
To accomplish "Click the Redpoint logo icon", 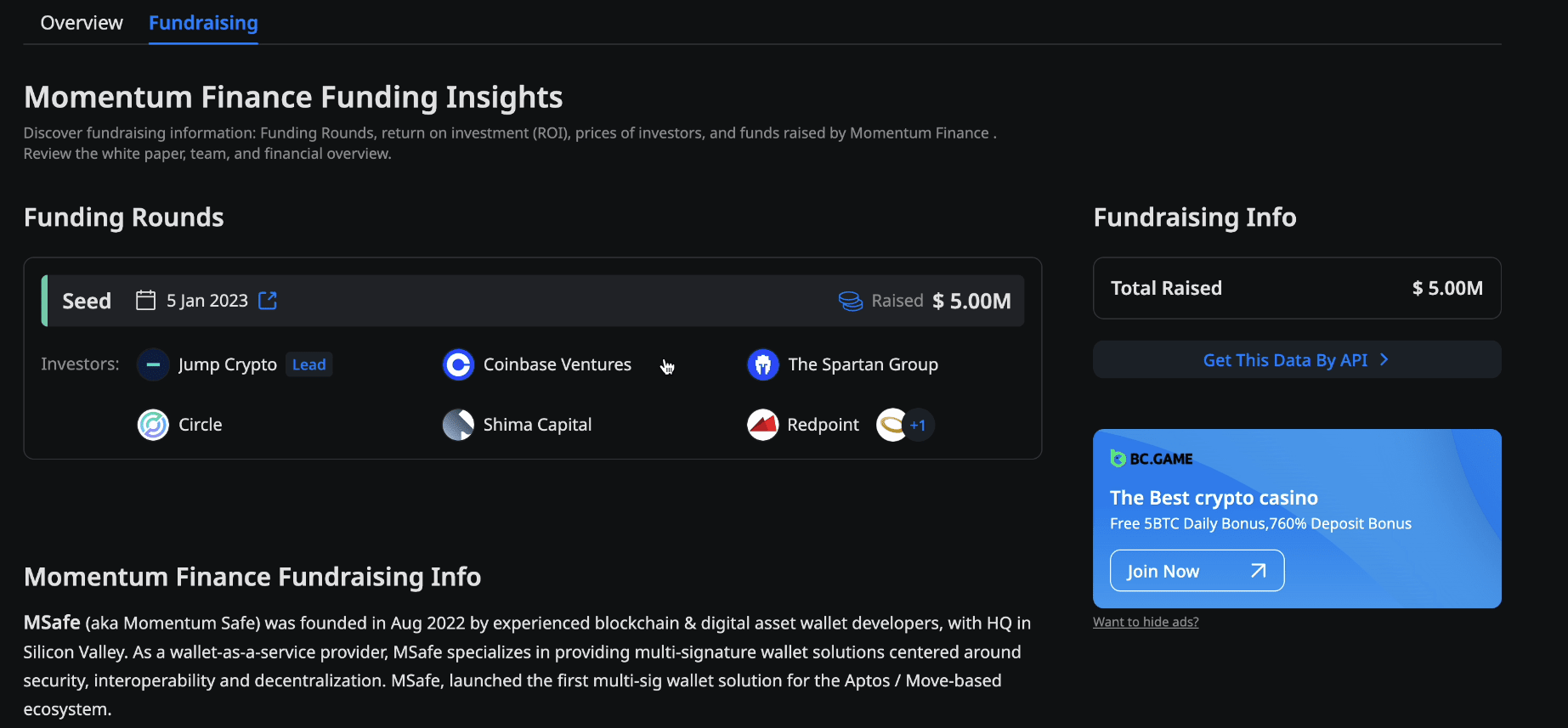I will pyautogui.click(x=763, y=425).
